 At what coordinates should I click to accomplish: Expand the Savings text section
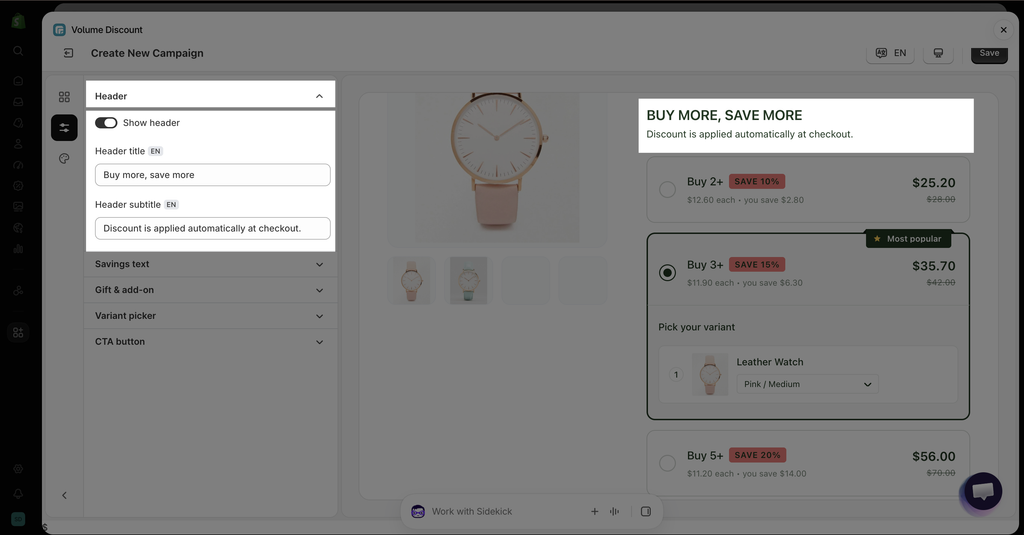point(210,264)
